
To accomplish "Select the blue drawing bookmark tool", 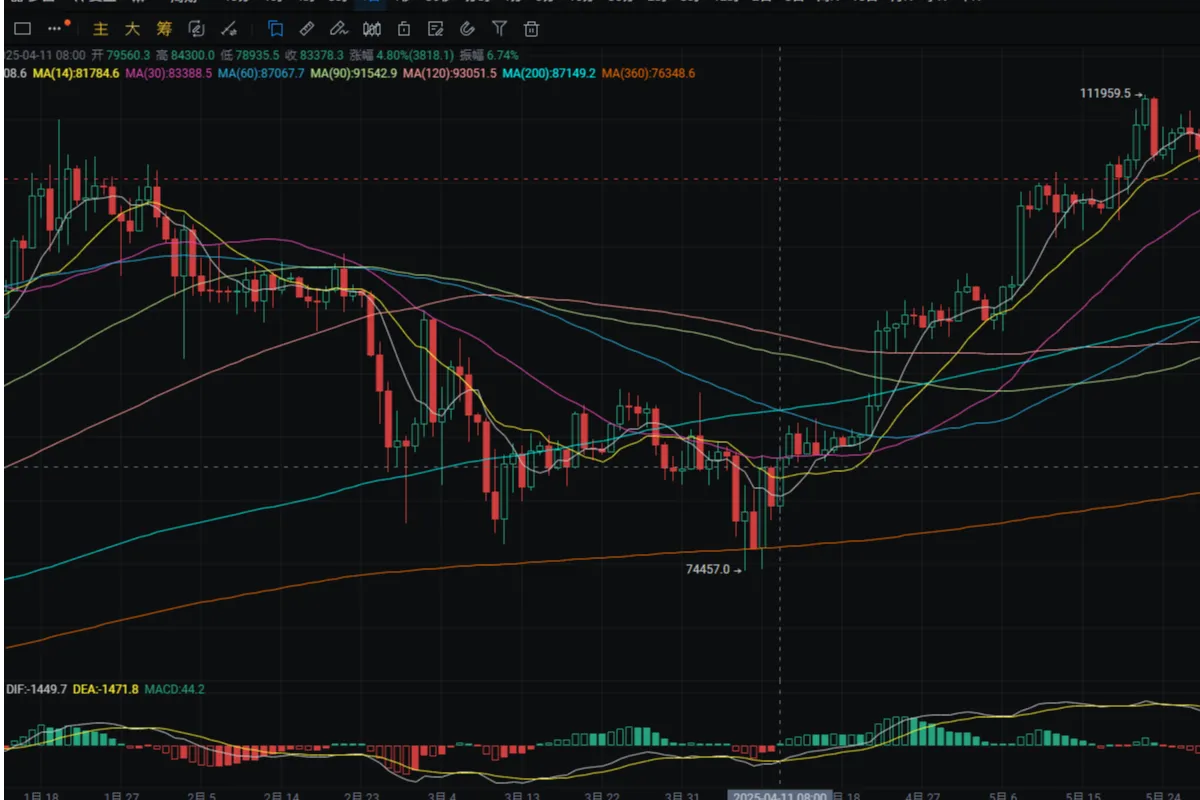I will click(275, 29).
